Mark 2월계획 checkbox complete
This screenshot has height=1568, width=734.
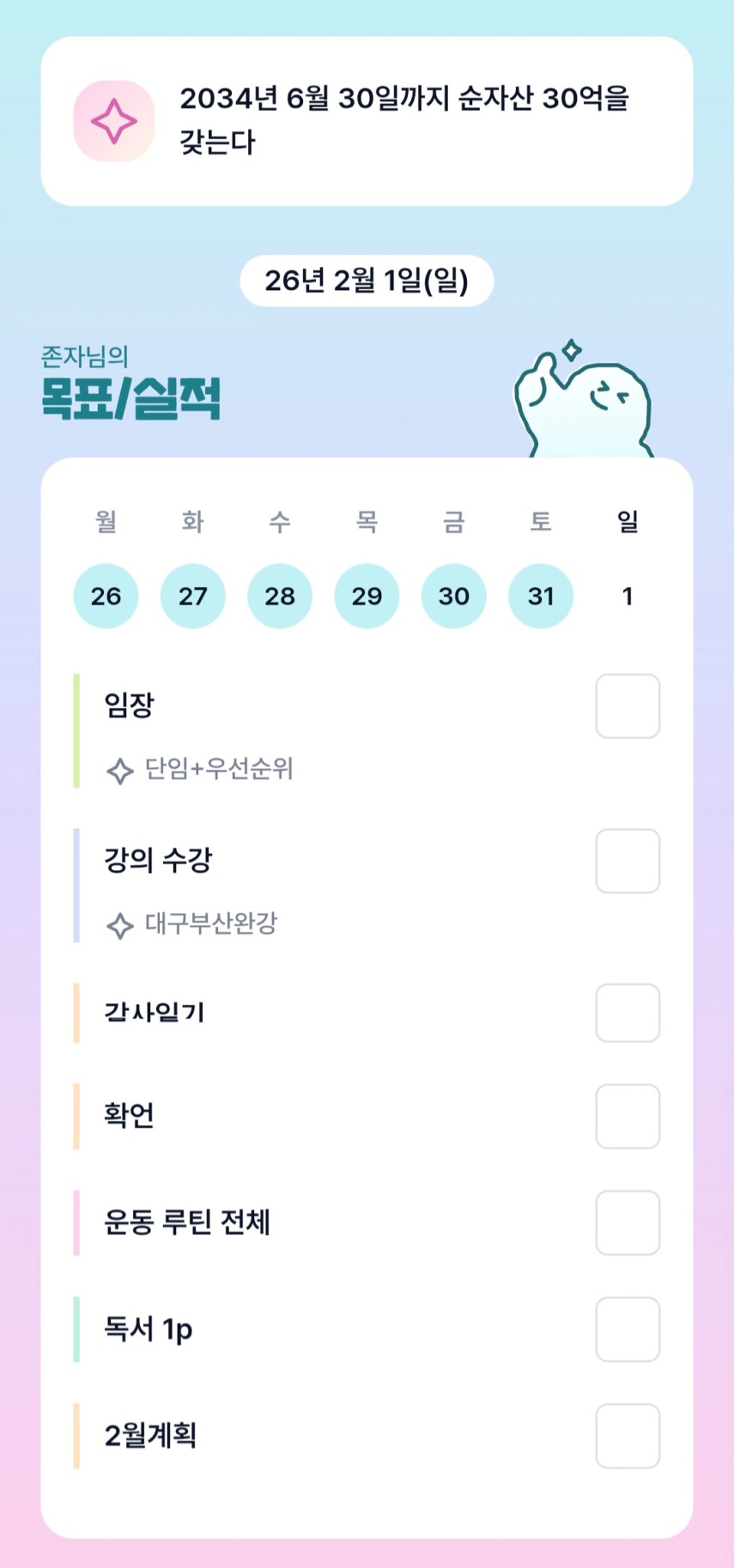point(628,1436)
